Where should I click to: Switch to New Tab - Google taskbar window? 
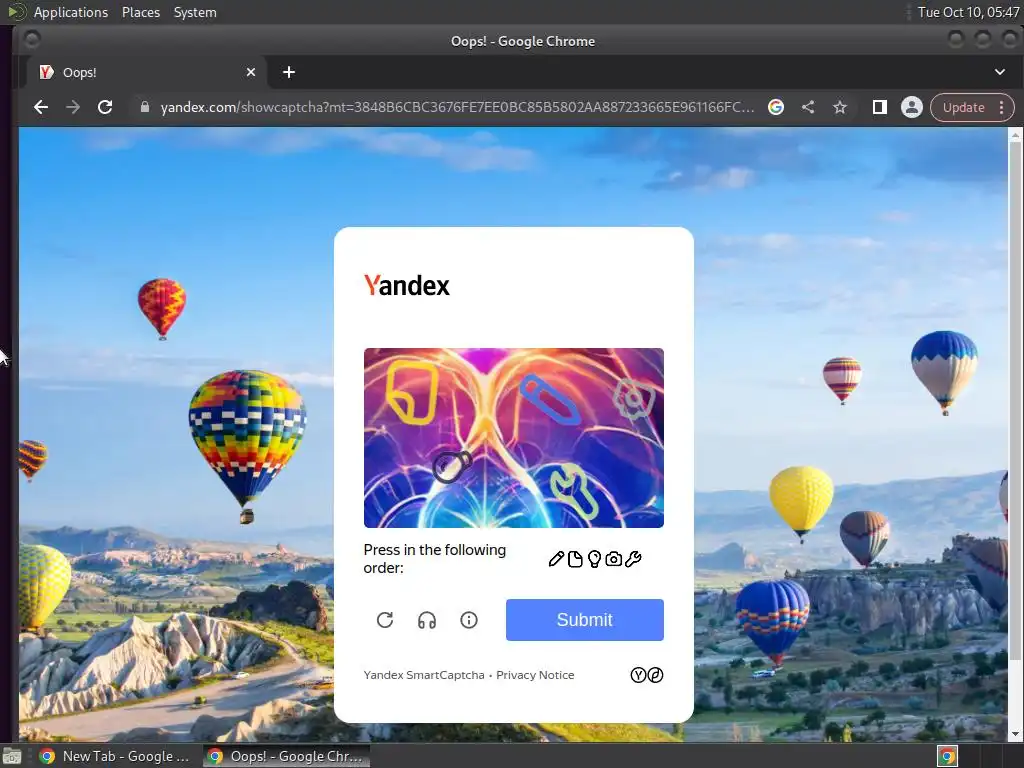[x=114, y=756]
